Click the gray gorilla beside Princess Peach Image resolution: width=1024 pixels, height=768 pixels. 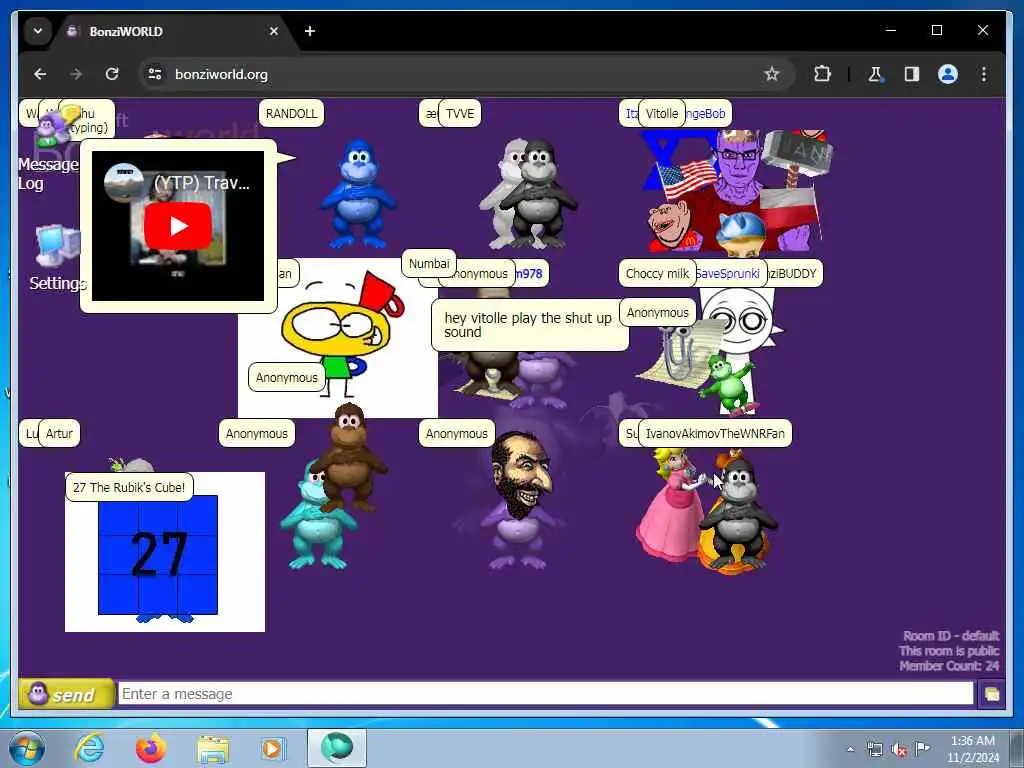pos(738,513)
